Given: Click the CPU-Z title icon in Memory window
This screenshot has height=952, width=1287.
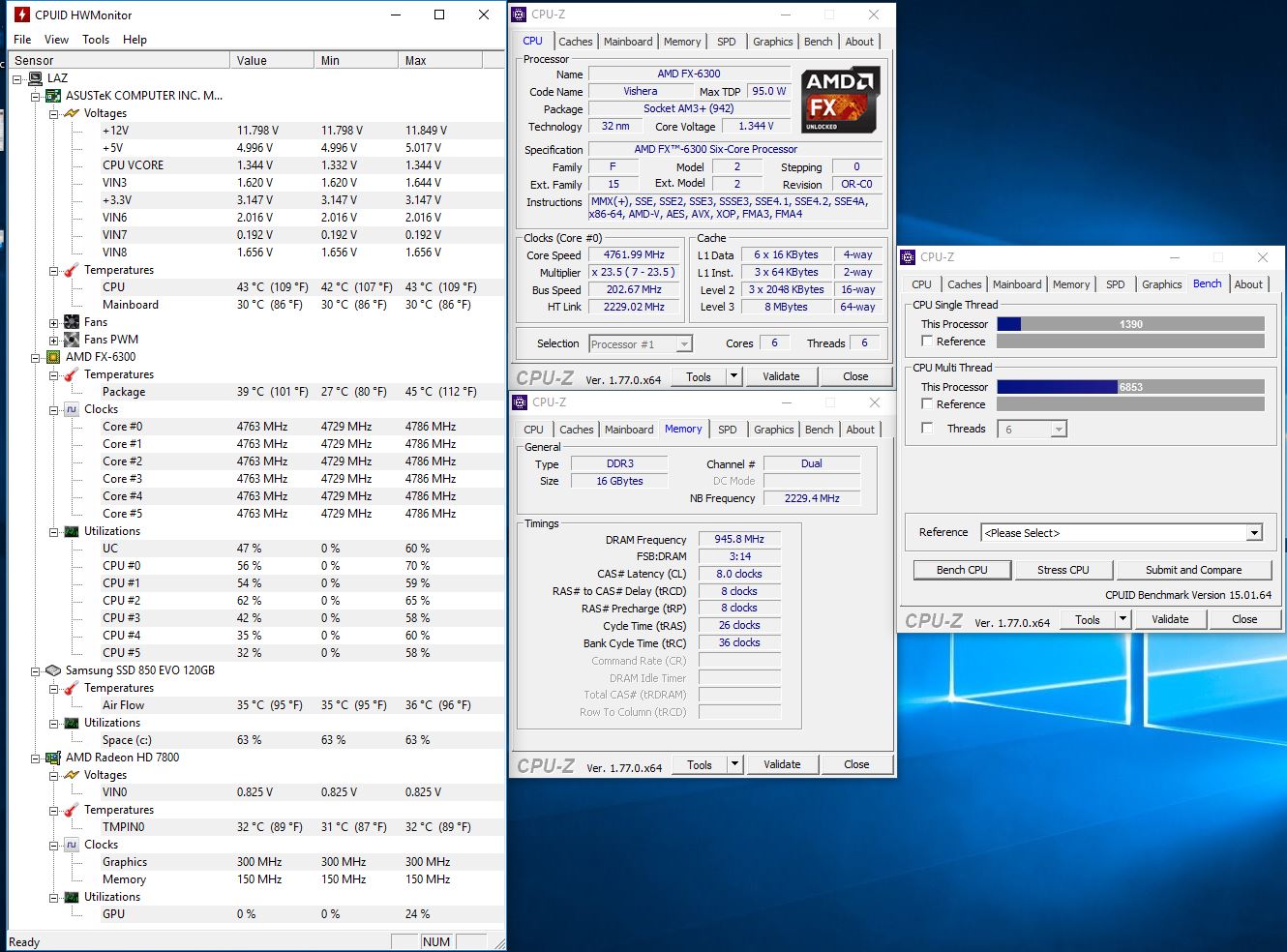Looking at the screenshot, I should coord(520,402).
